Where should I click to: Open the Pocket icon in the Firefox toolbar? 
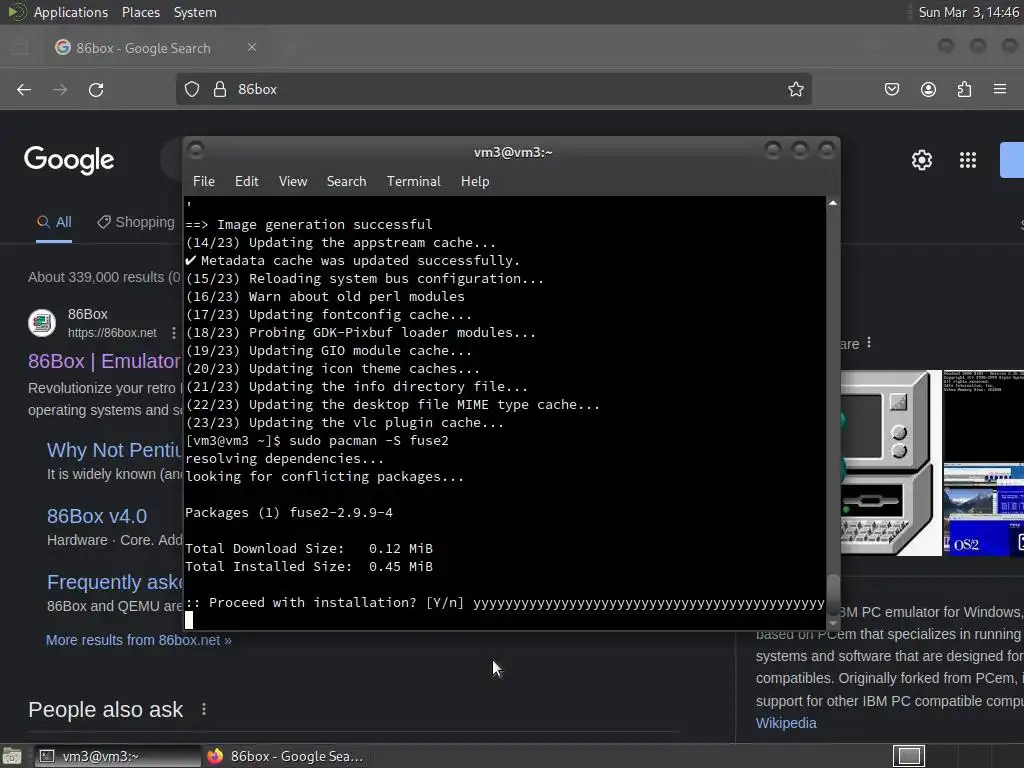tap(891, 89)
